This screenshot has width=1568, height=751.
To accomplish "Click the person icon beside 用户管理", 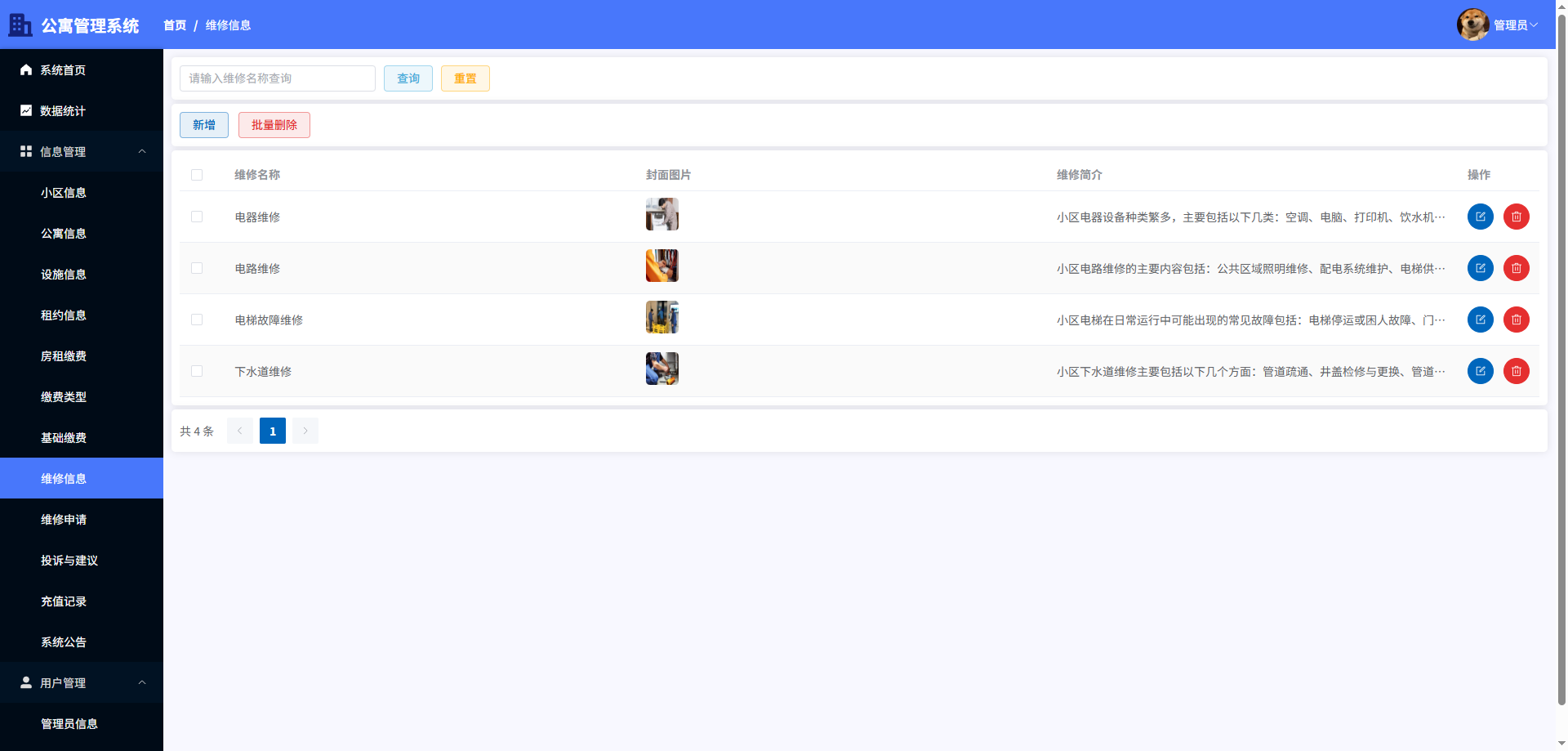I will pos(26,682).
